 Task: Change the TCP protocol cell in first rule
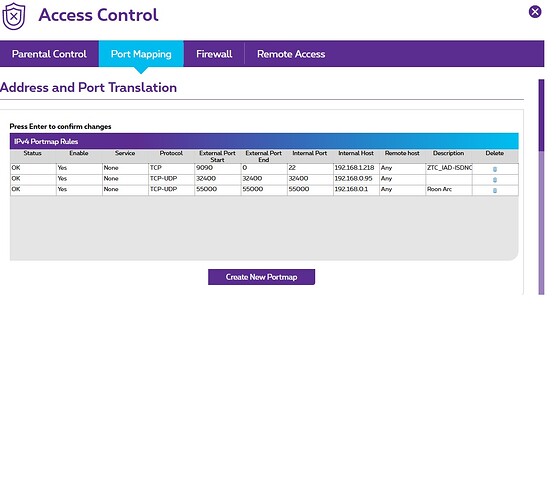coord(172,168)
